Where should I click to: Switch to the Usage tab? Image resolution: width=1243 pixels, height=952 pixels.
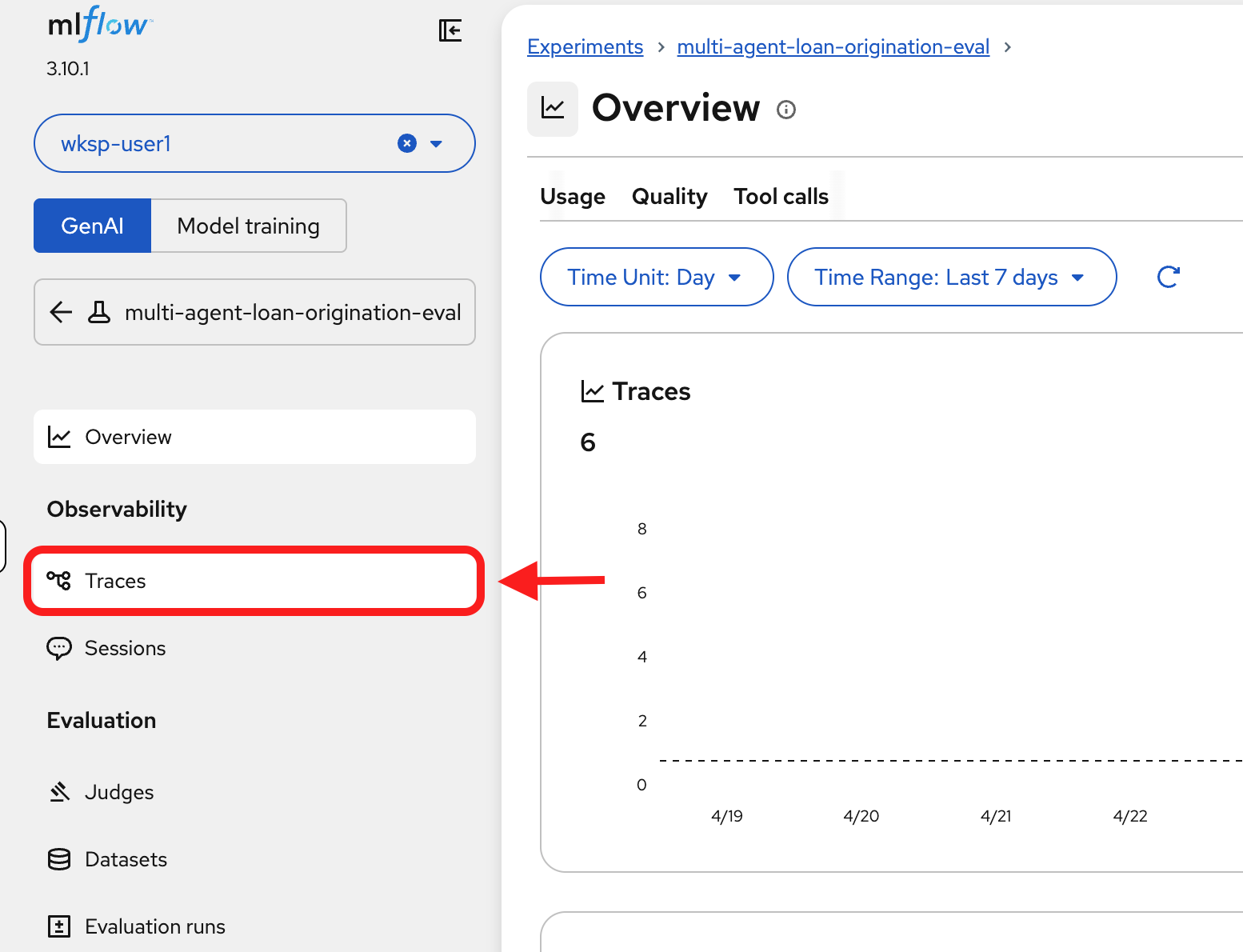click(x=573, y=197)
